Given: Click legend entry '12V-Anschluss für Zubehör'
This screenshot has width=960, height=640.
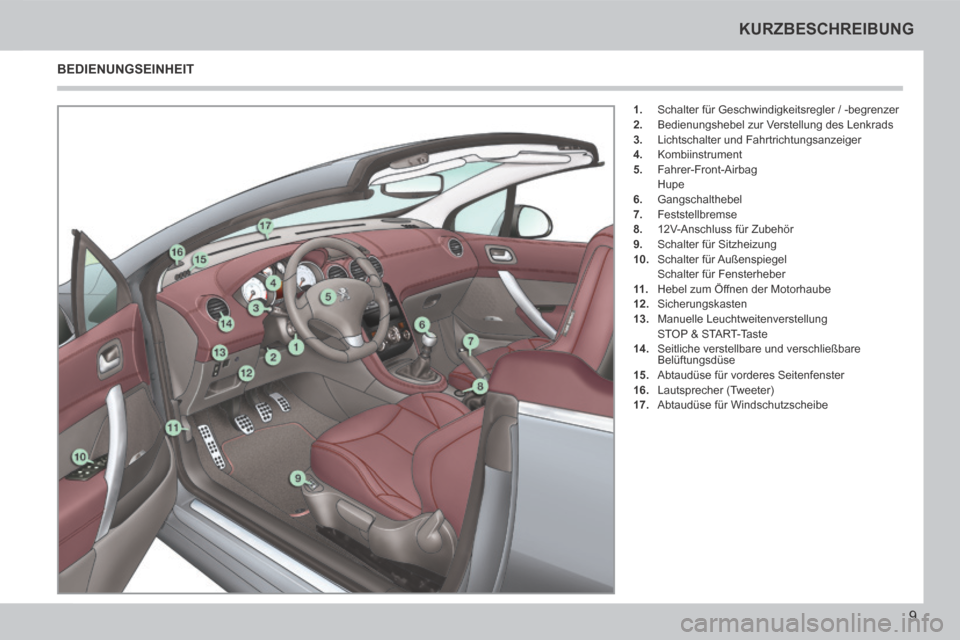Looking at the screenshot, I should [725, 230].
